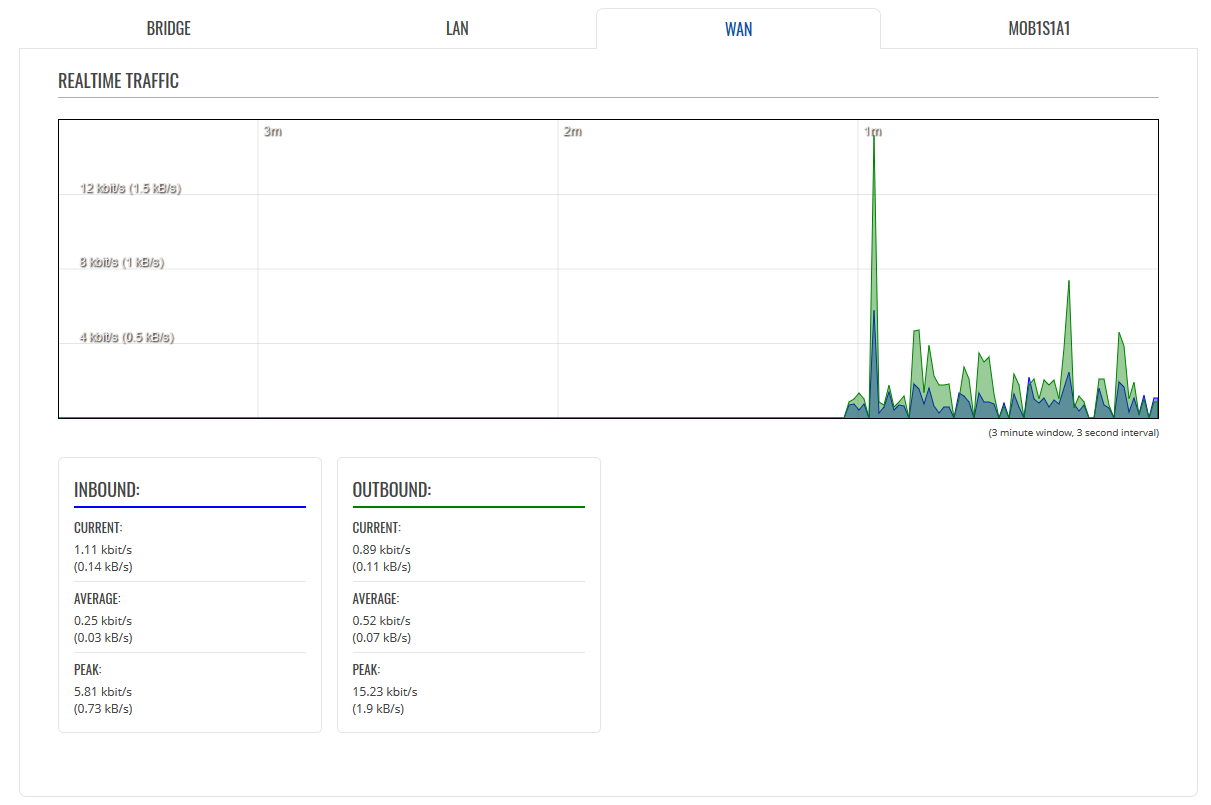Click the green legend line under OUTBOUND
This screenshot has width=1211, height=805.
point(468,507)
